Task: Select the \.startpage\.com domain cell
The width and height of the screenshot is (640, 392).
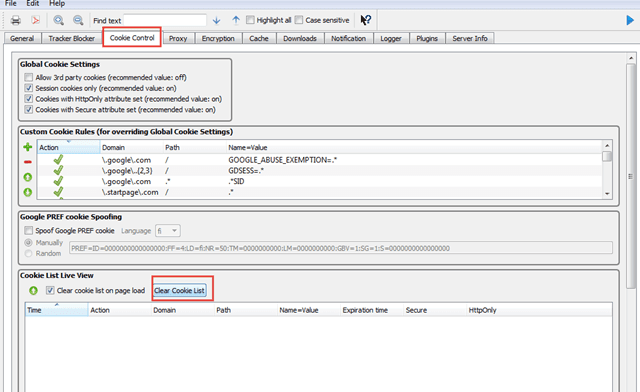Action: tap(130, 192)
